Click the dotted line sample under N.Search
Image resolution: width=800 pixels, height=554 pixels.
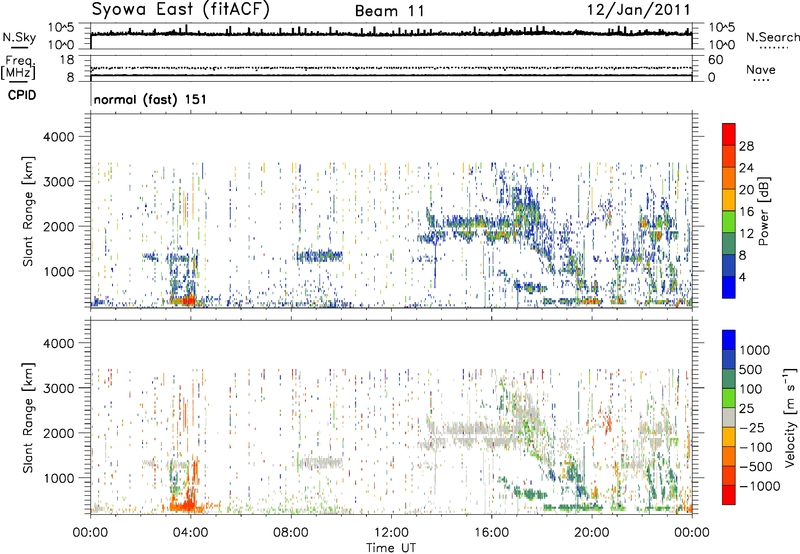pyautogui.click(x=773, y=48)
